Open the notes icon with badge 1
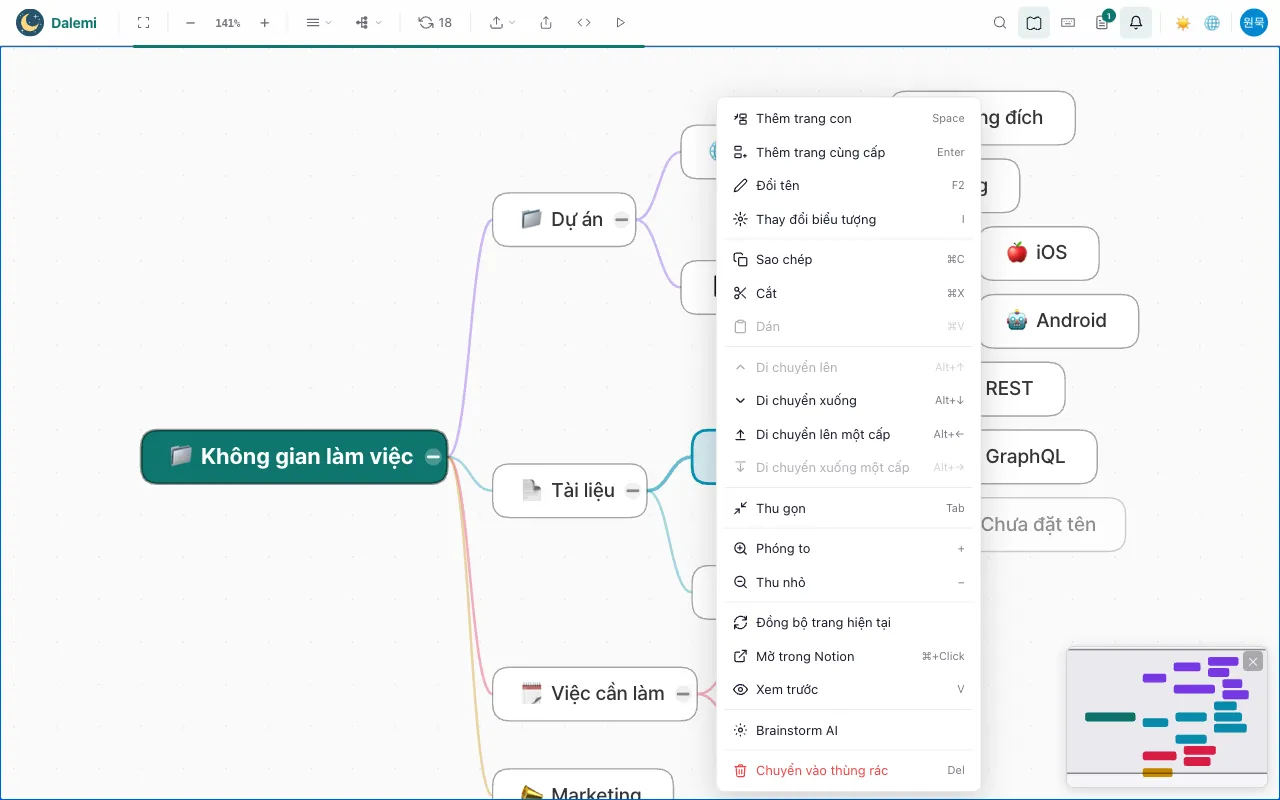This screenshot has width=1280, height=800. [x=1103, y=22]
